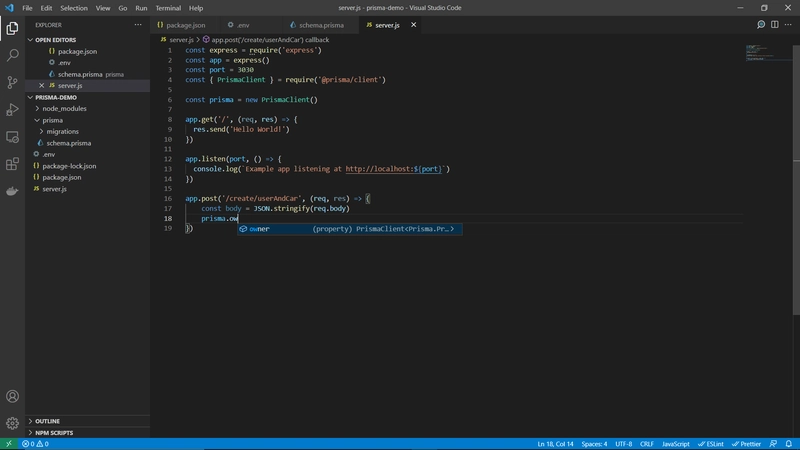The height and width of the screenshot is (450, 800).
Task: Open editor more actions ellipsis
Action: tap(788, 24)
